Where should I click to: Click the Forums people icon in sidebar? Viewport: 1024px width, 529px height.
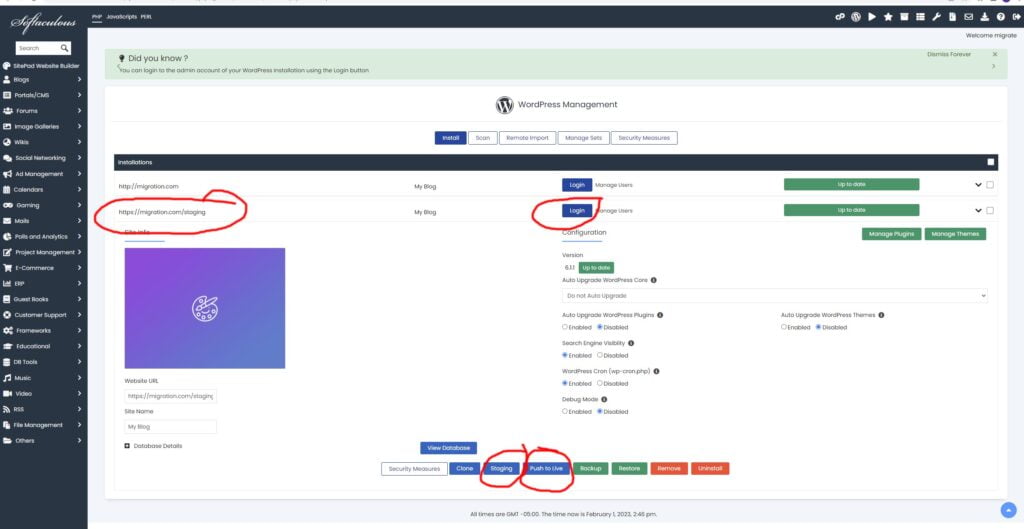[7, 111]
